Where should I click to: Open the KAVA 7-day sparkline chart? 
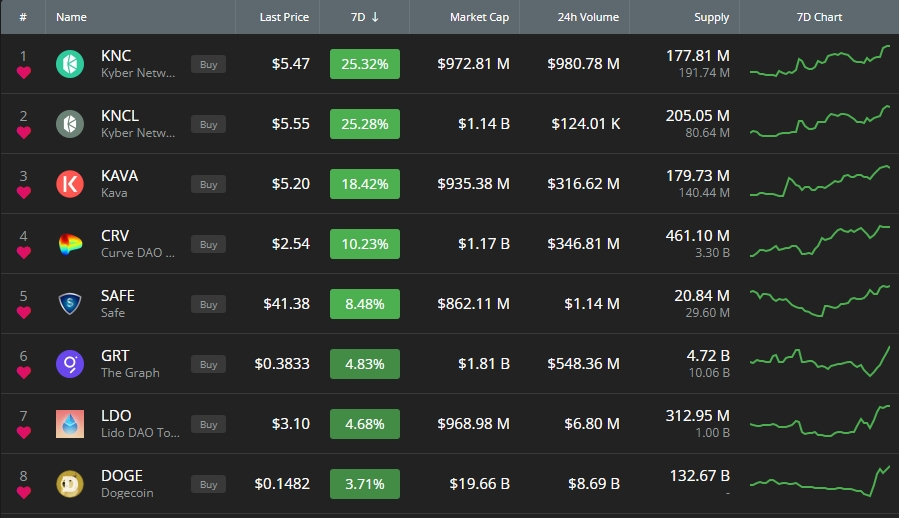tap(820, 181)
